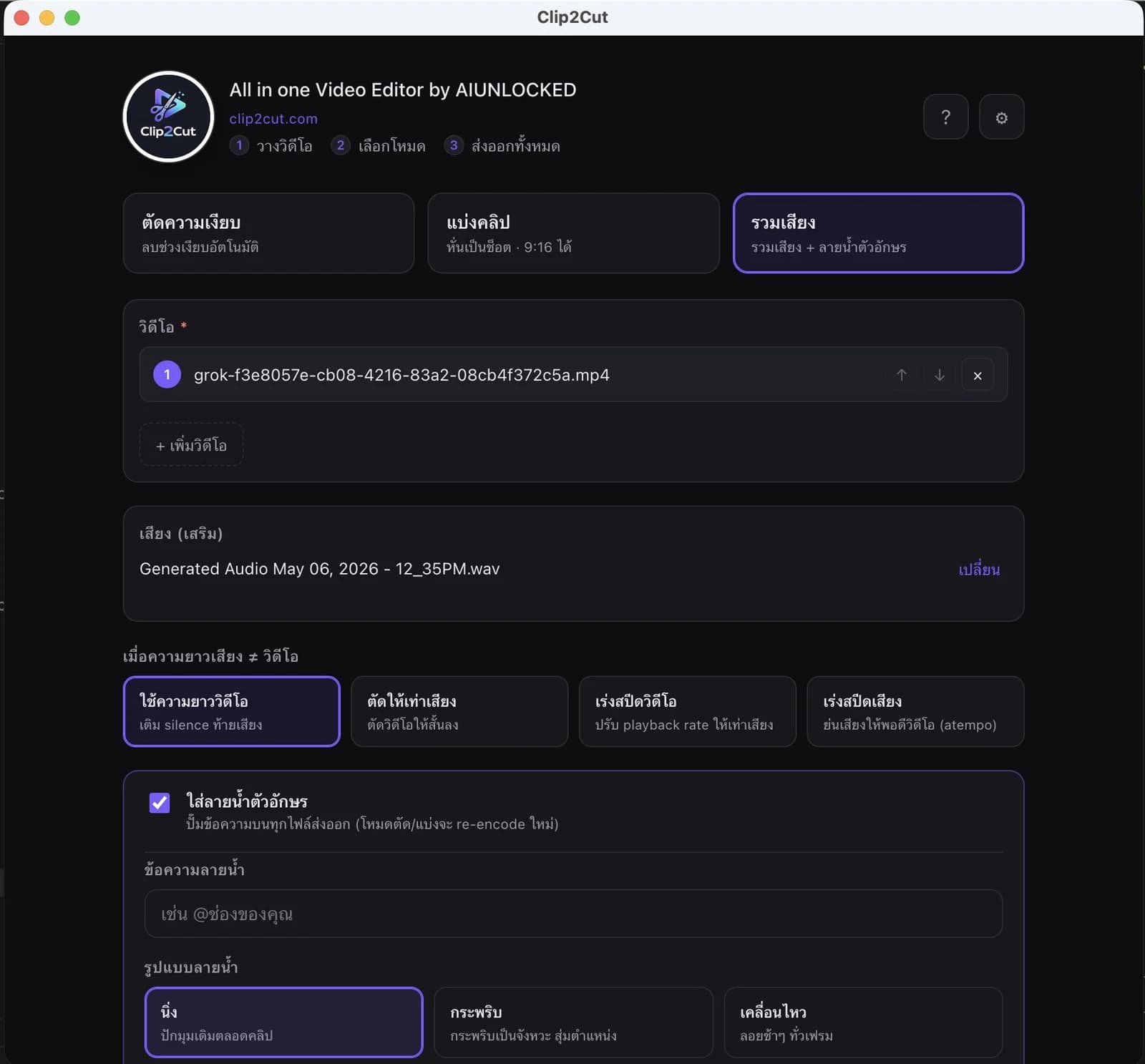Click the purple number 1 video badge
Viewport: 1145px width, 1064px height.
167,374
